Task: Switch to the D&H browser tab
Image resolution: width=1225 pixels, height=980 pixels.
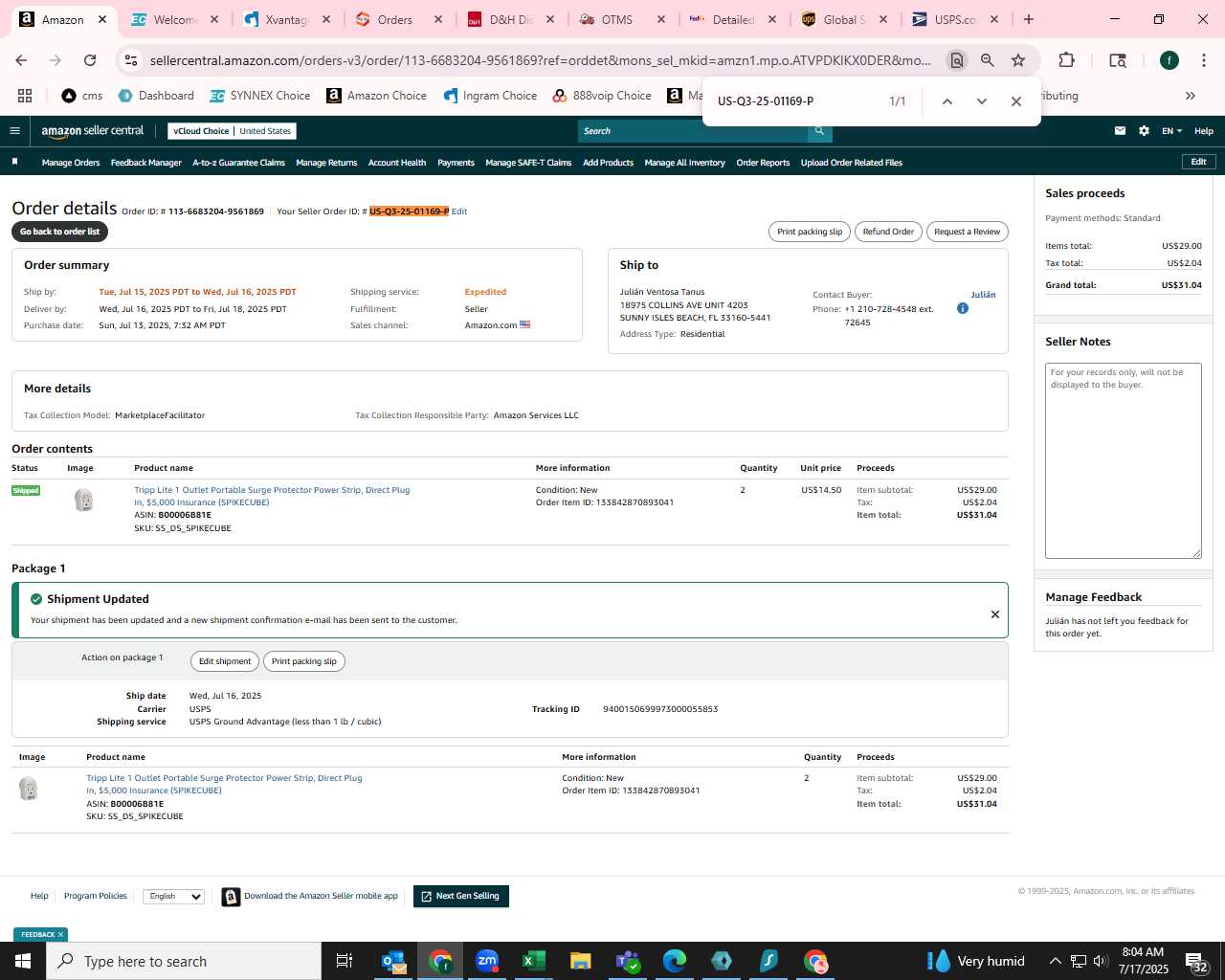Action: 511,19
